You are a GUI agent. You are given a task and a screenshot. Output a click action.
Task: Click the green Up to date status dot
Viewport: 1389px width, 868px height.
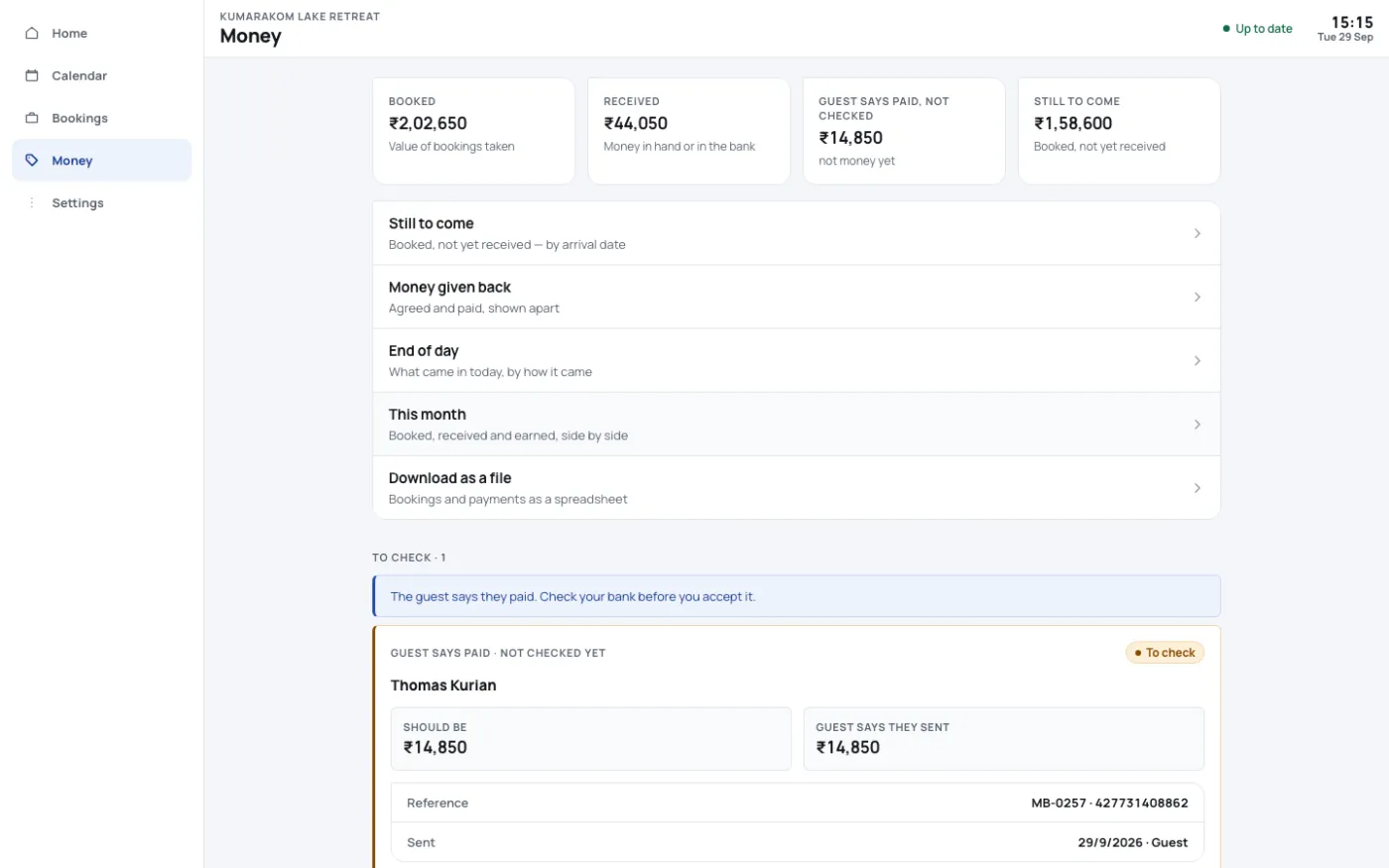point(1226,29)
